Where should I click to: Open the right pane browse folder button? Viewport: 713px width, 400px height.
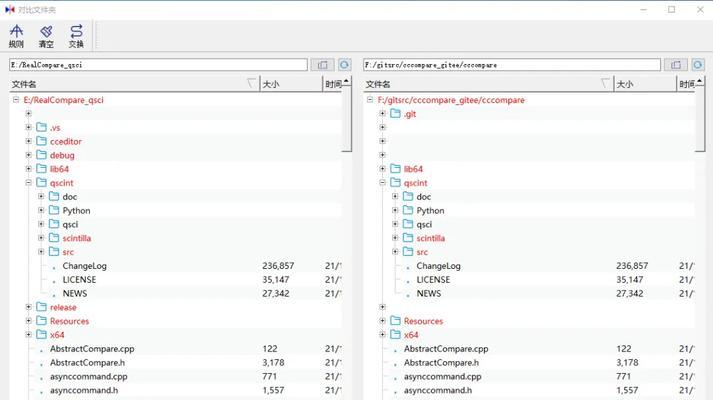tap(676, 65)
